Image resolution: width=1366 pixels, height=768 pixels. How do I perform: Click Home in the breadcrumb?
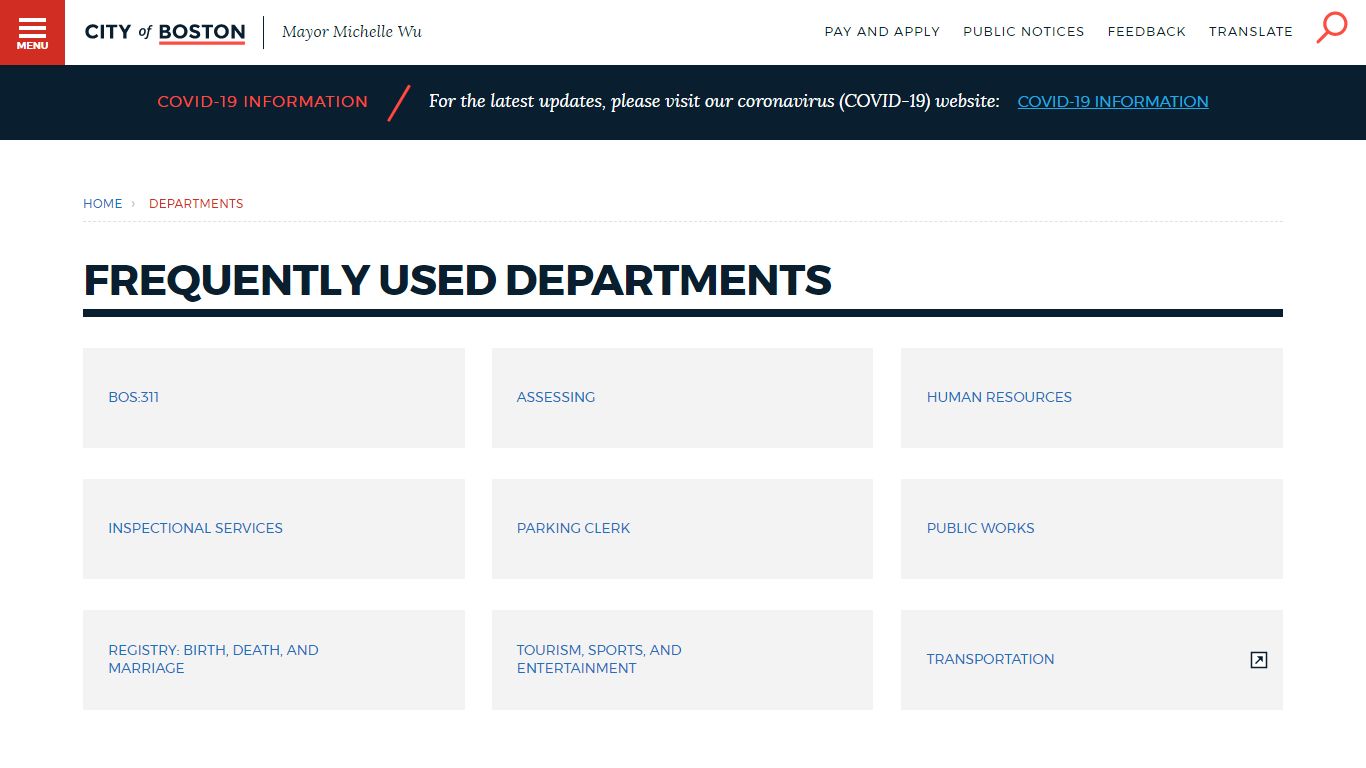[102, 203]
